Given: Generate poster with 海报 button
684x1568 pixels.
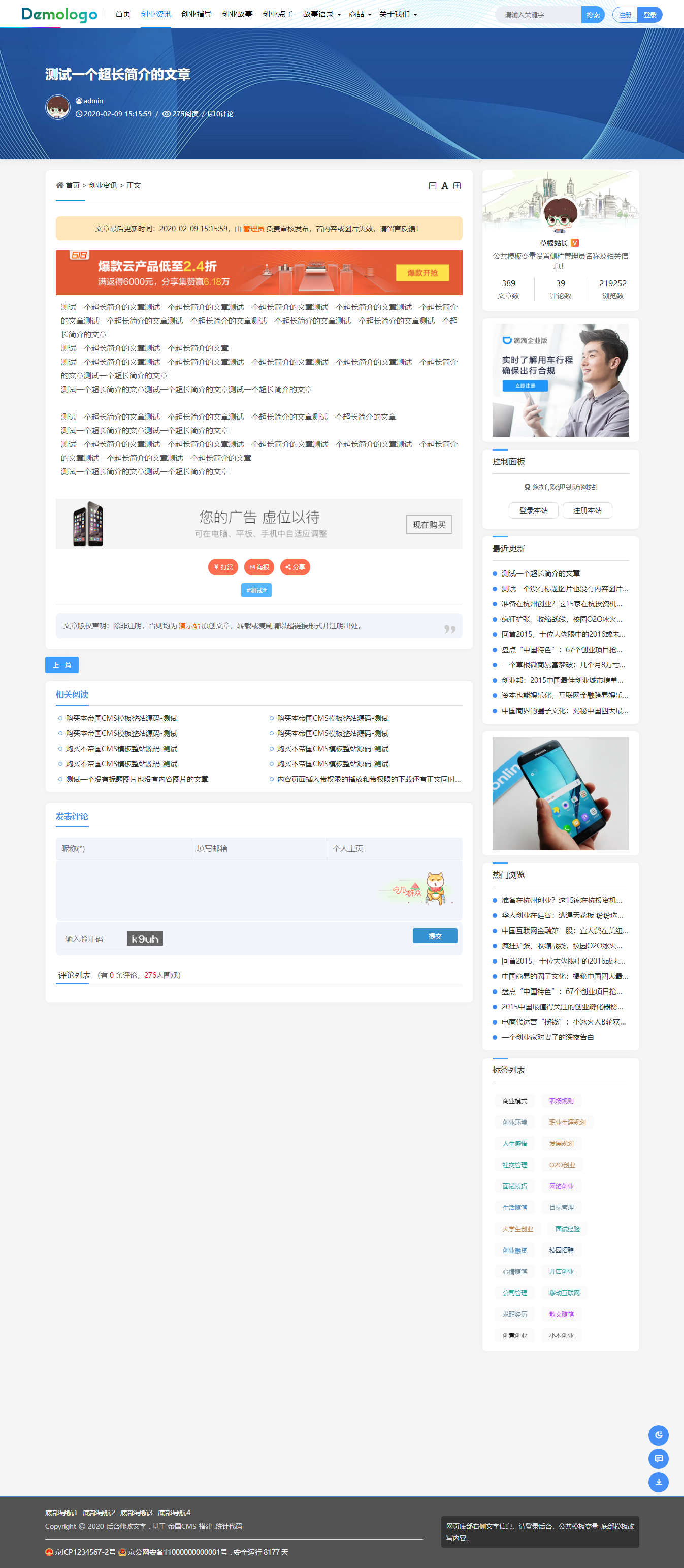Looking at the screenshot, I should (258, 567).
